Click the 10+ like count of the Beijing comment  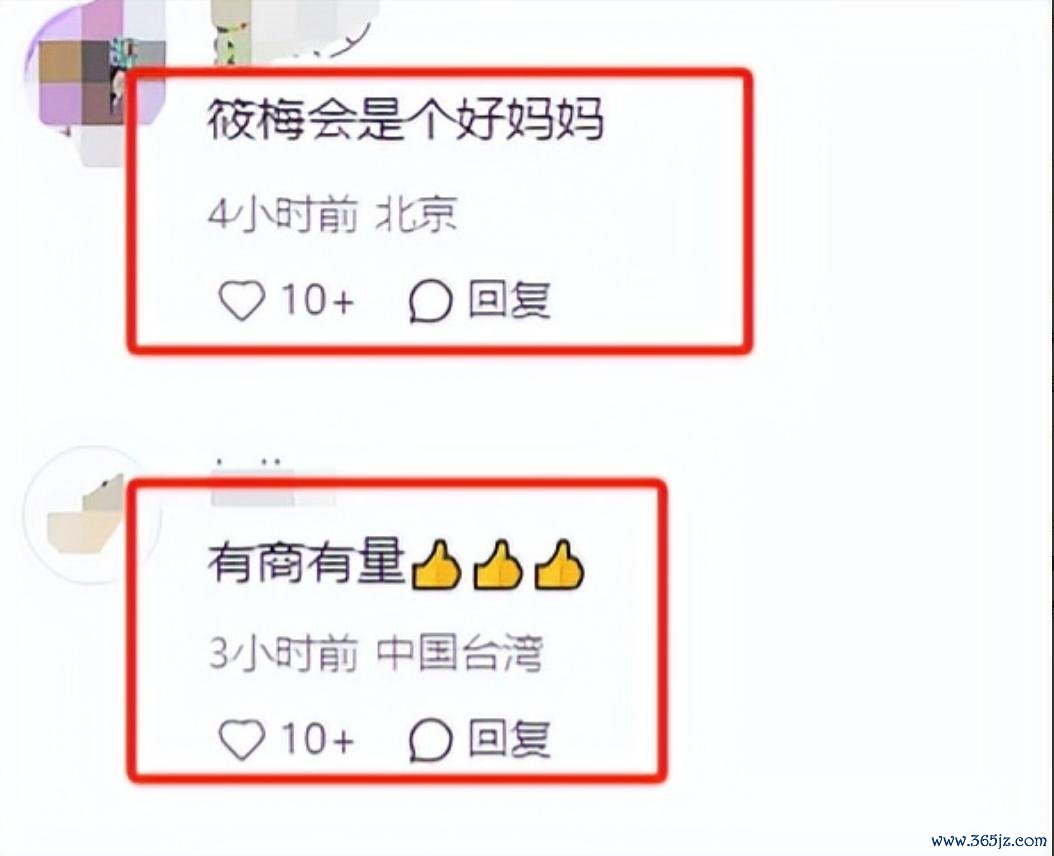(x=317, y=300)
